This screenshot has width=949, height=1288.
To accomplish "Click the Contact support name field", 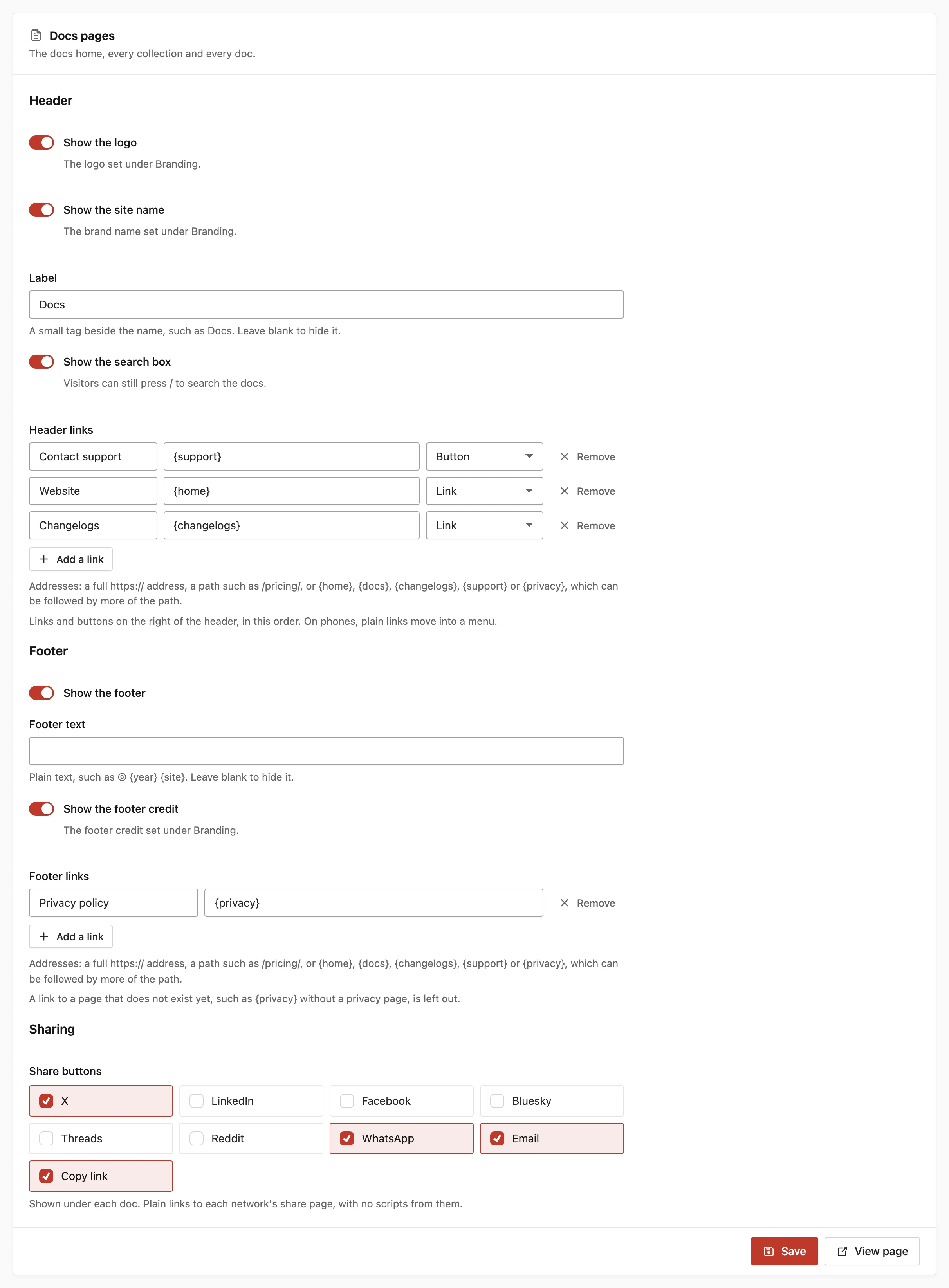I will (93, 457).
